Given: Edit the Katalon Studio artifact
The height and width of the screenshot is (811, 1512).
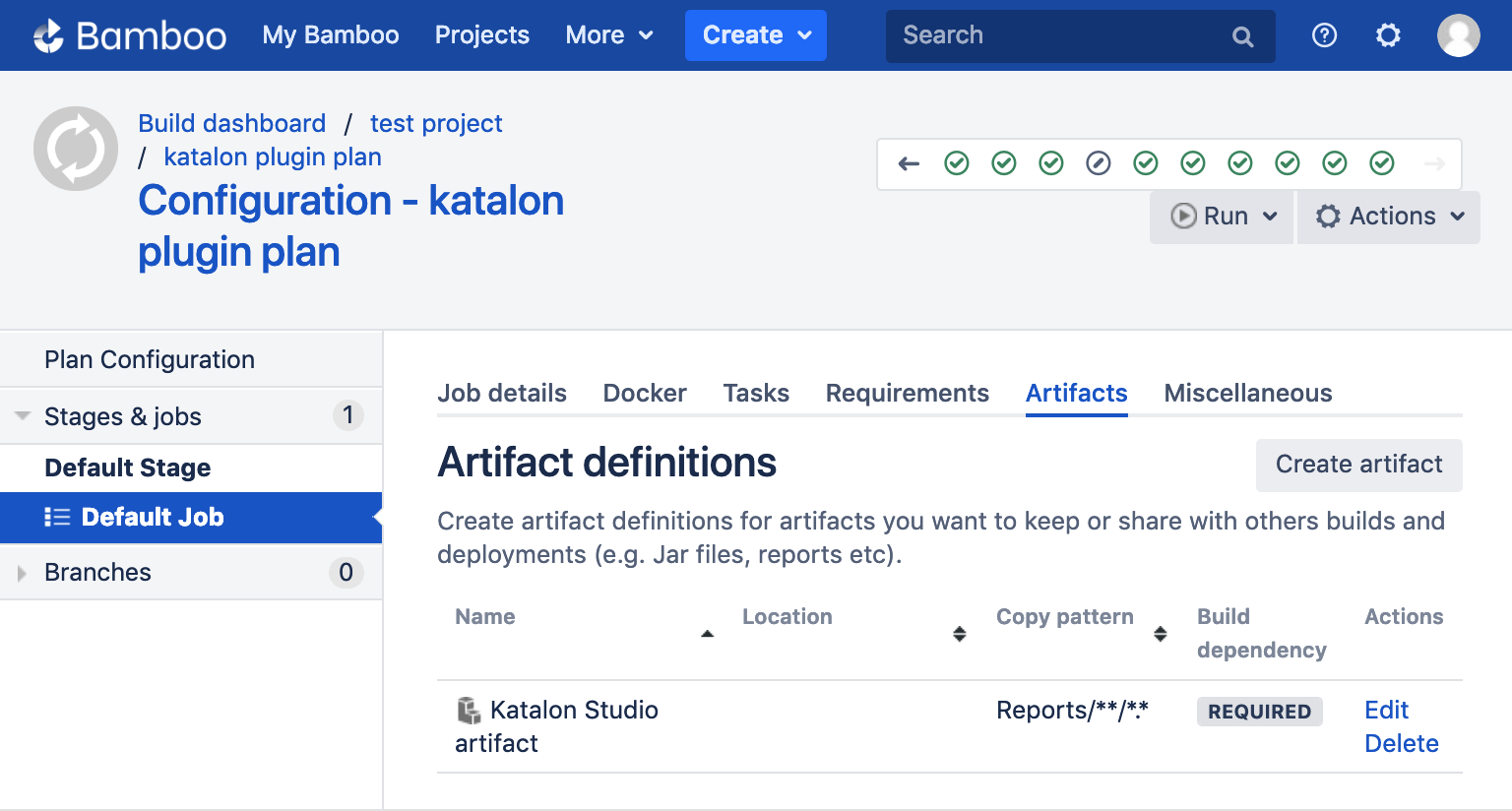Looking at the screenshot, I should 1386,710.
